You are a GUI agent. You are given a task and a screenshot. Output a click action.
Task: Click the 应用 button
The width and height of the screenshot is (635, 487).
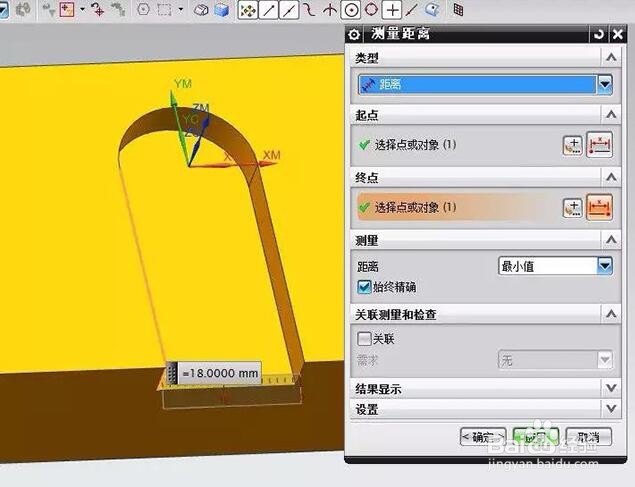[536, 437]
